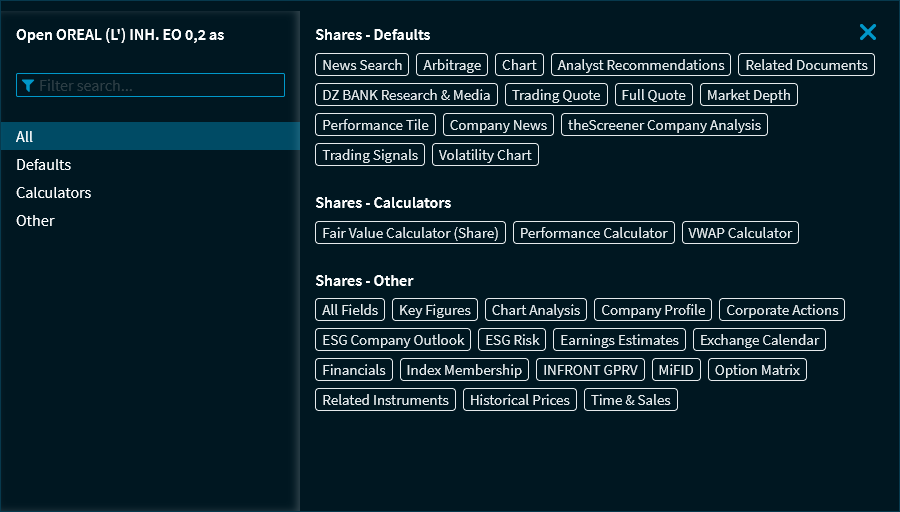Show the ESG Risk view
This screenshot has height=512, width=900.
(512, 340)
